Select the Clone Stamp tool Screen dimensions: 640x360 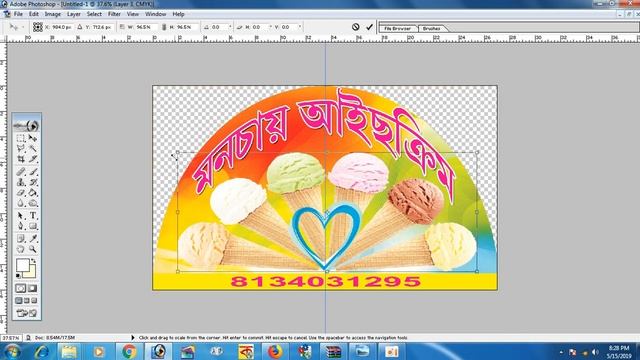tap(21, 182)
